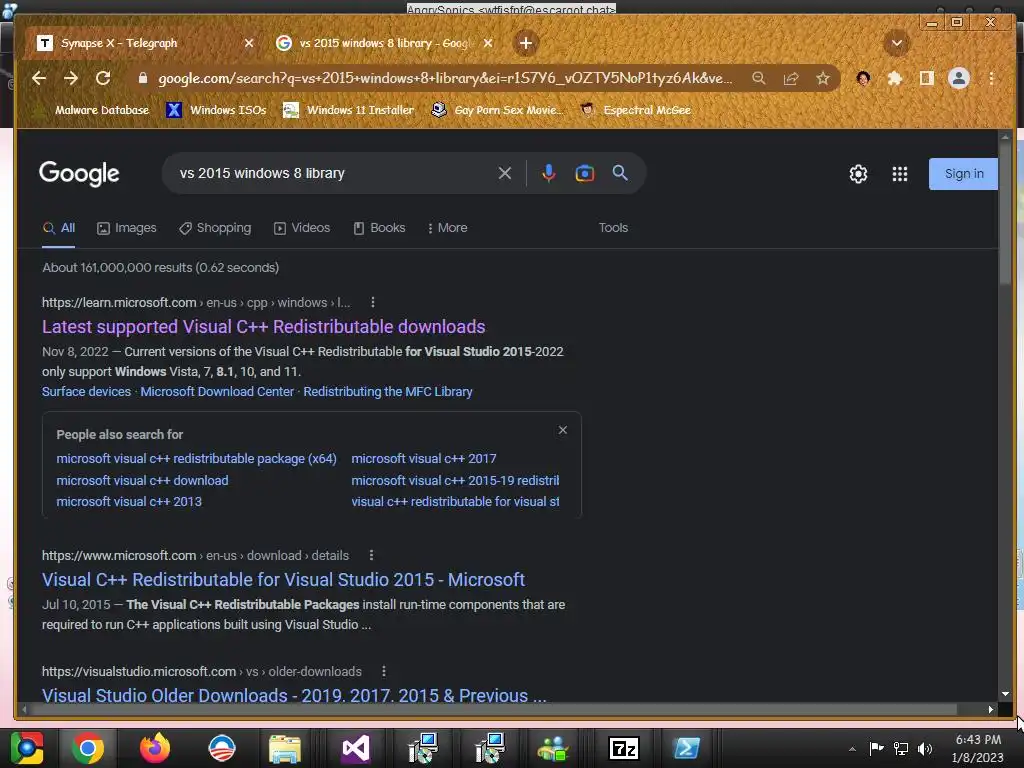Go to the Google home logo
This screenshot has height=768, width=1024.
click(x=79, y=174)
